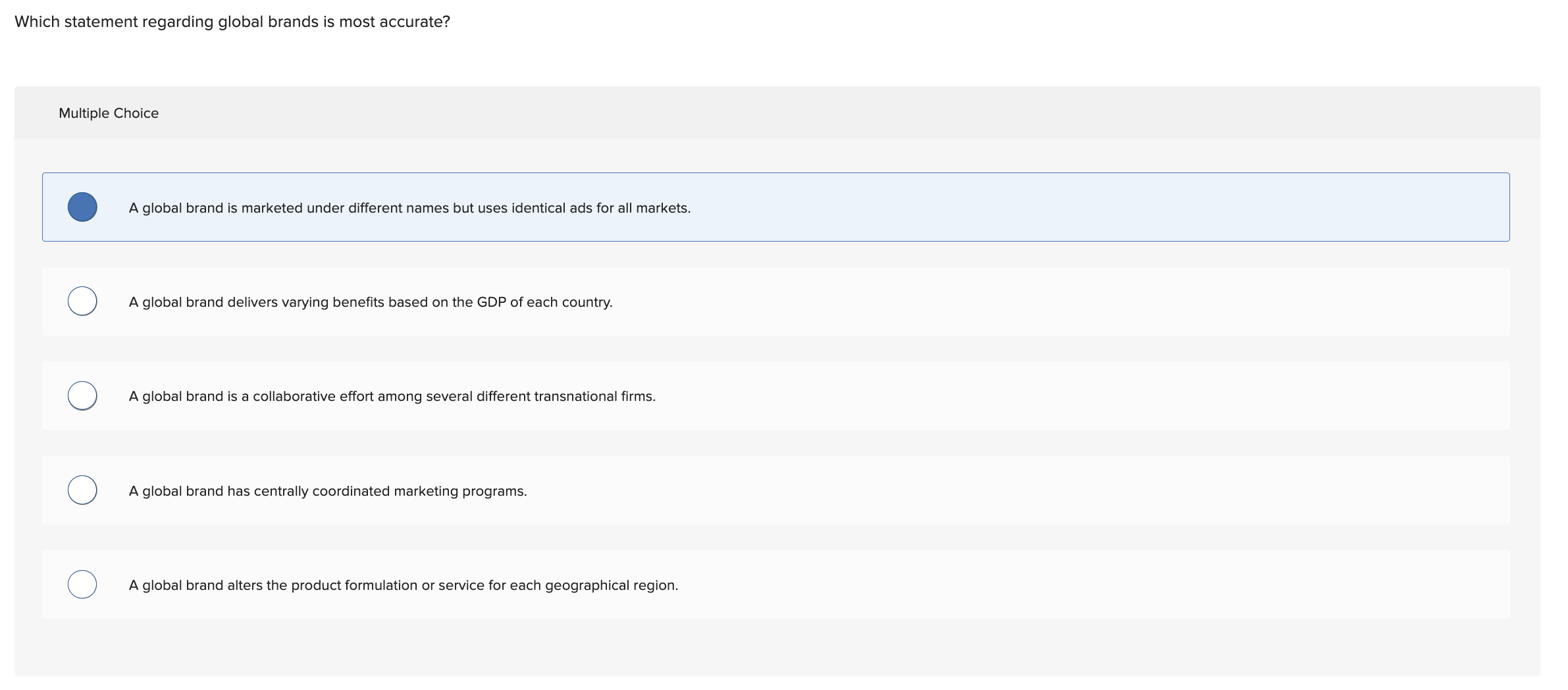
Task: Click the 'Multiple Choice' header label
Action: (108, 113)
